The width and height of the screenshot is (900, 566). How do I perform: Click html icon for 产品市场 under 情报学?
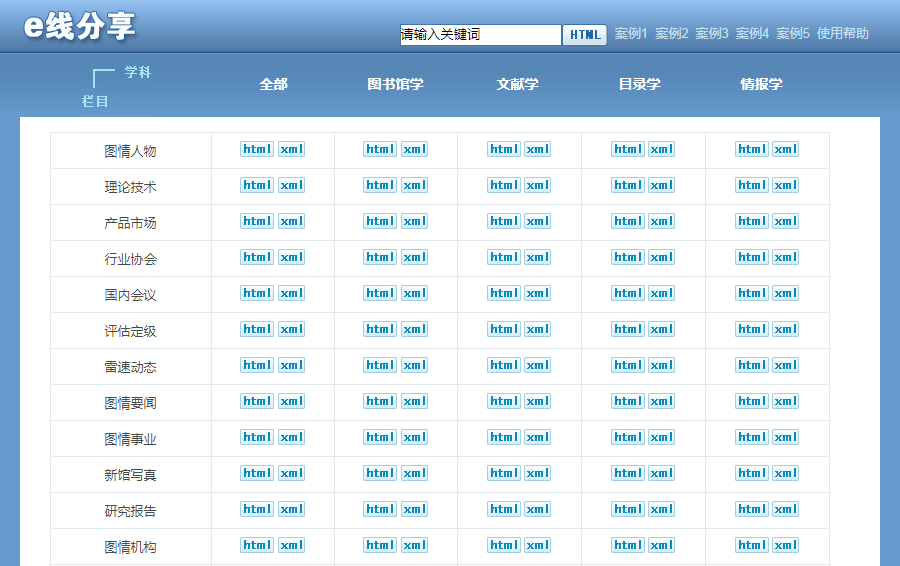pos(752,222)
